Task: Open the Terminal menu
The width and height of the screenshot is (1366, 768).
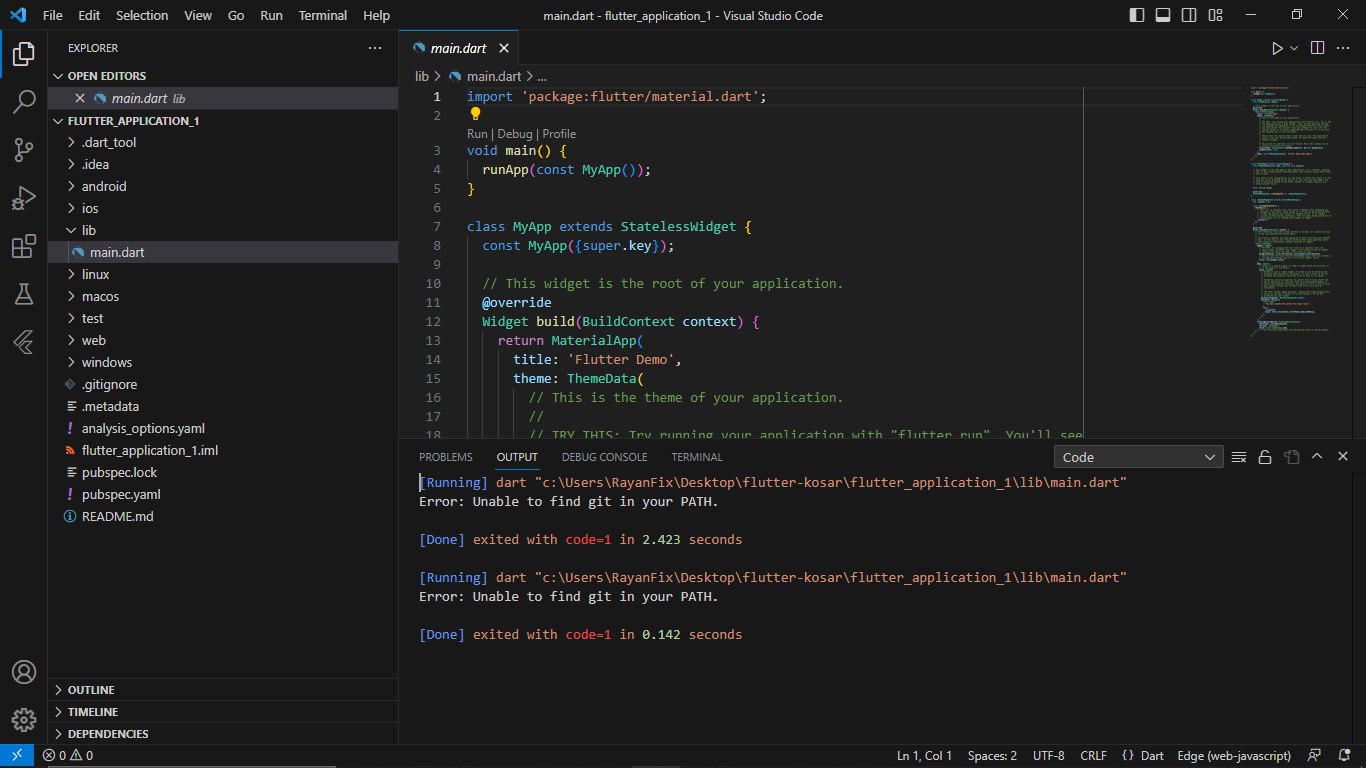Action: [323, 15]
